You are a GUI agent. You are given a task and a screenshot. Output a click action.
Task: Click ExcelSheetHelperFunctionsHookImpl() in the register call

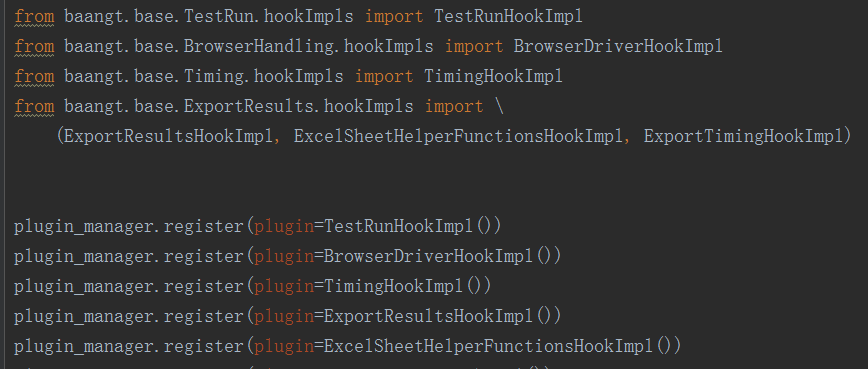point(503,346)
